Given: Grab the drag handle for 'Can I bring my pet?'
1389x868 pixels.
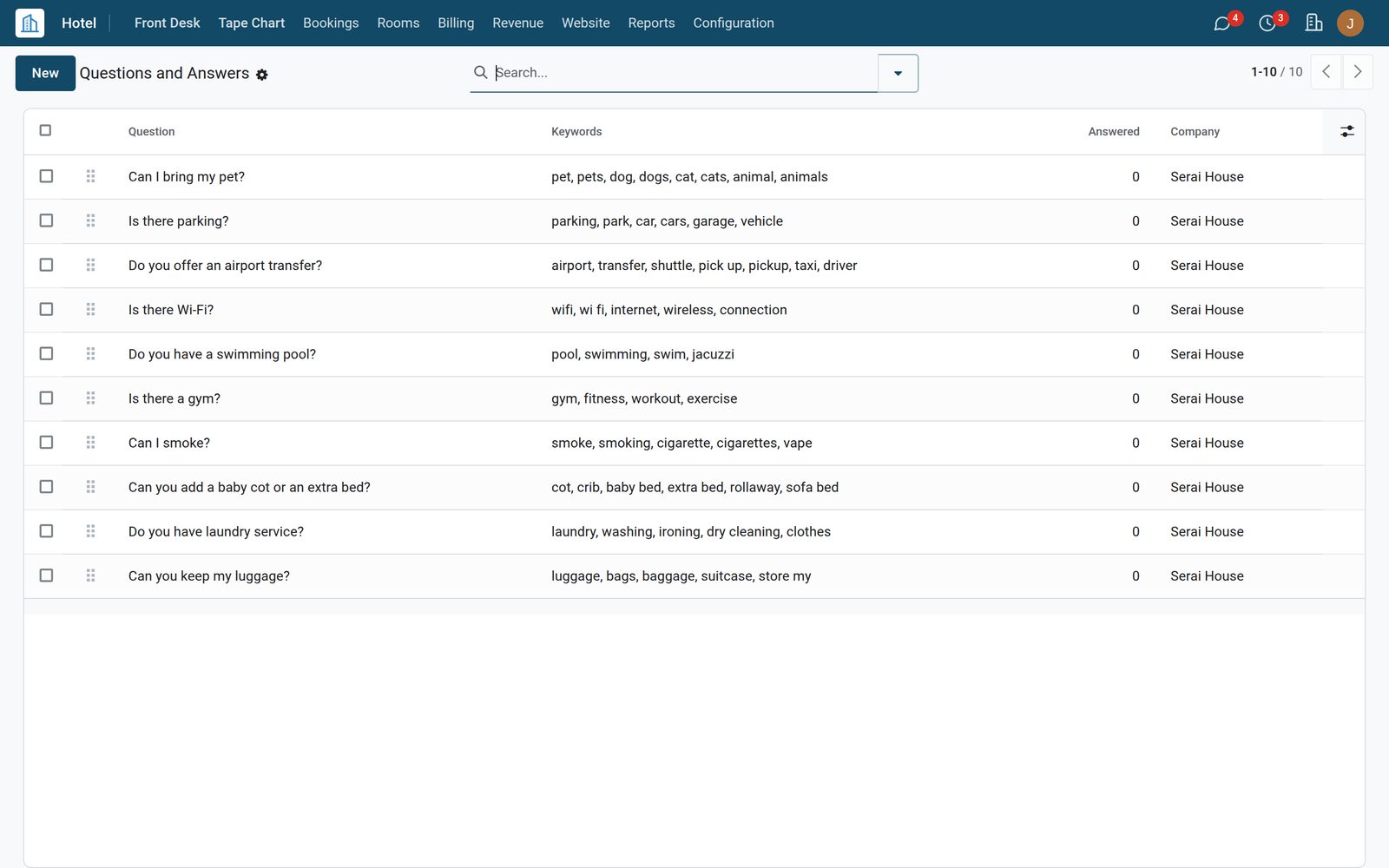Looking at the screenshot, I should coord(90,176).
